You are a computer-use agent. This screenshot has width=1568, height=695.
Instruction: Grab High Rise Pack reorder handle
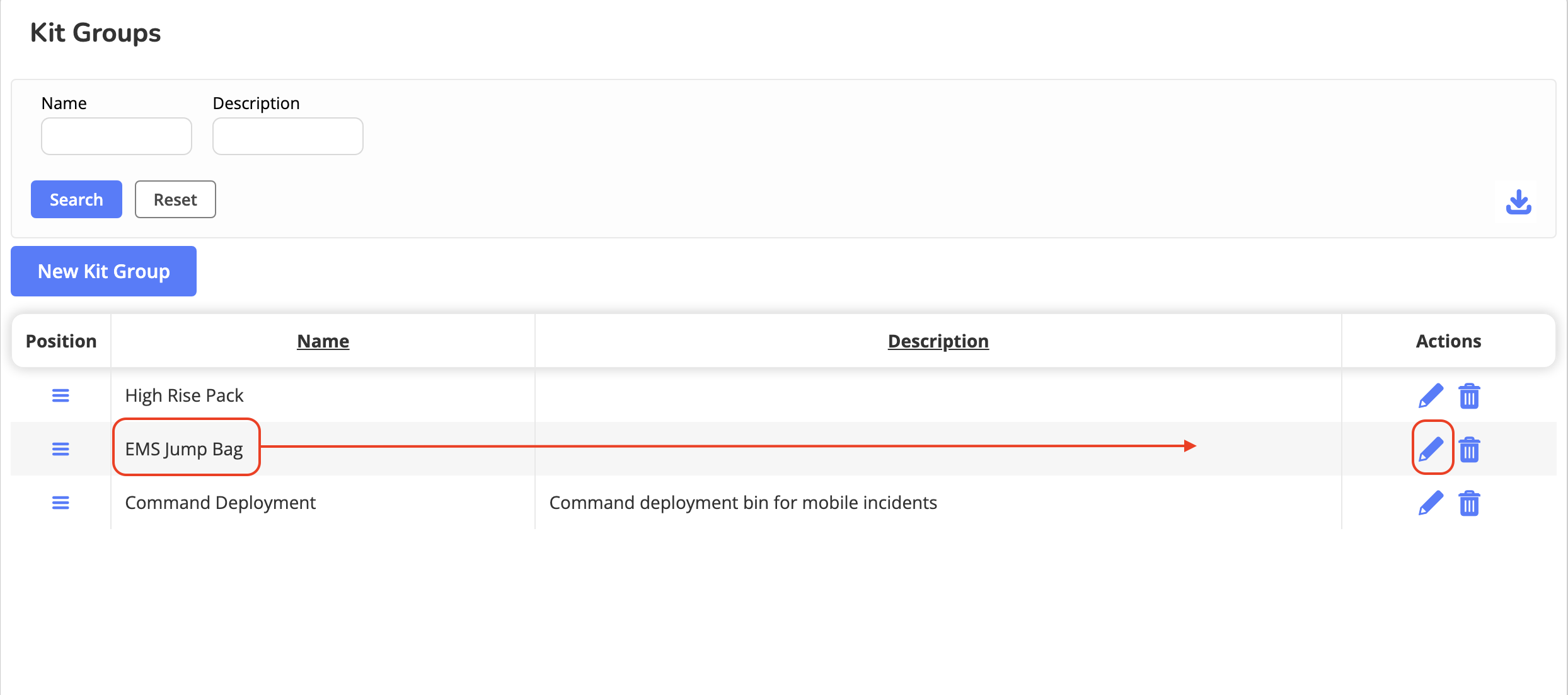[x=61, y=395]
